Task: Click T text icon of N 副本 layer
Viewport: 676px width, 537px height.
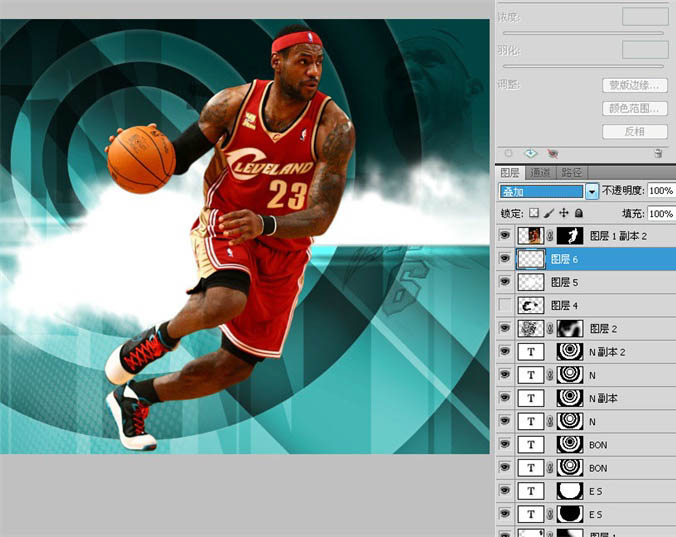Action: (x=531, y=398)
